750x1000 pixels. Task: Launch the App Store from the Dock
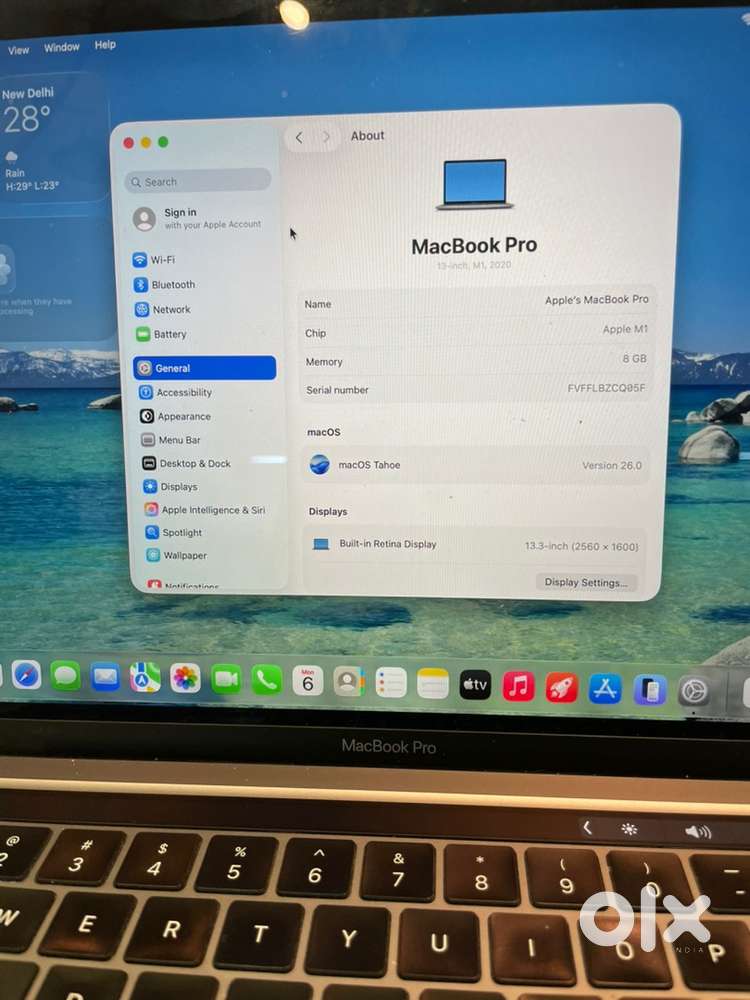605,688
